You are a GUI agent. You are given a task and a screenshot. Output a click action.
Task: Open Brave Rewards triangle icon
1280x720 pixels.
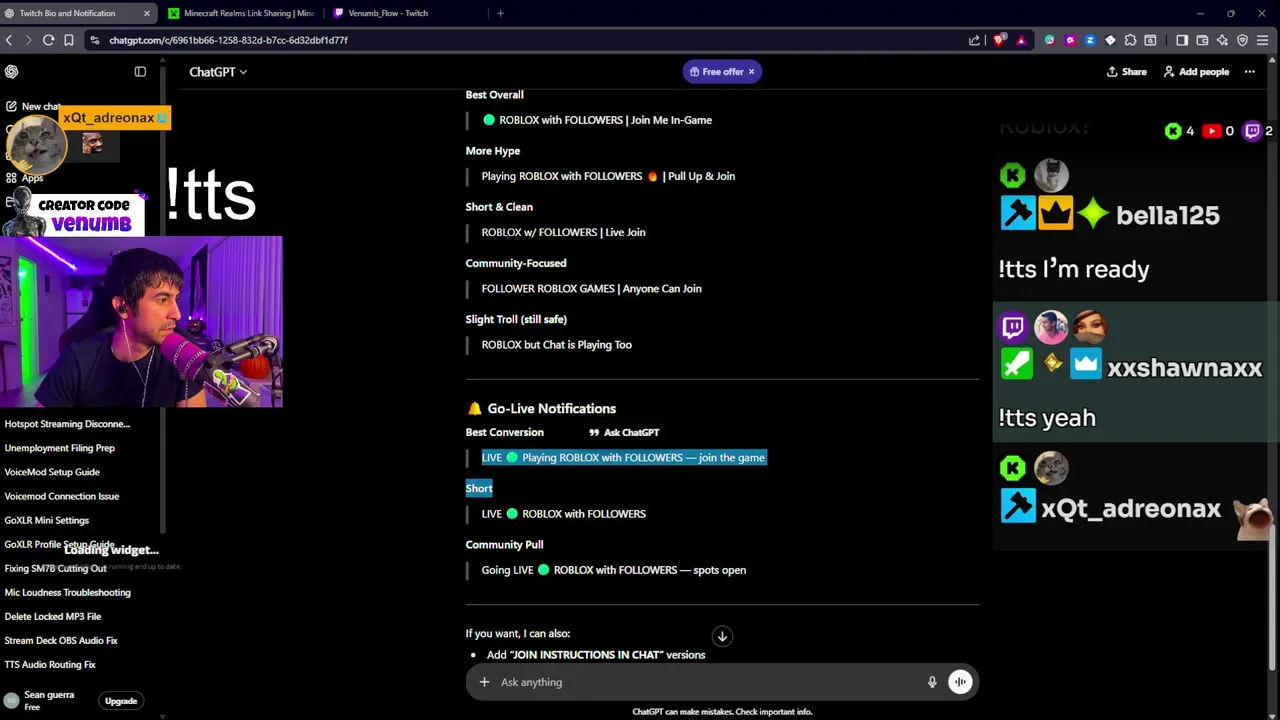point(1021,40)
